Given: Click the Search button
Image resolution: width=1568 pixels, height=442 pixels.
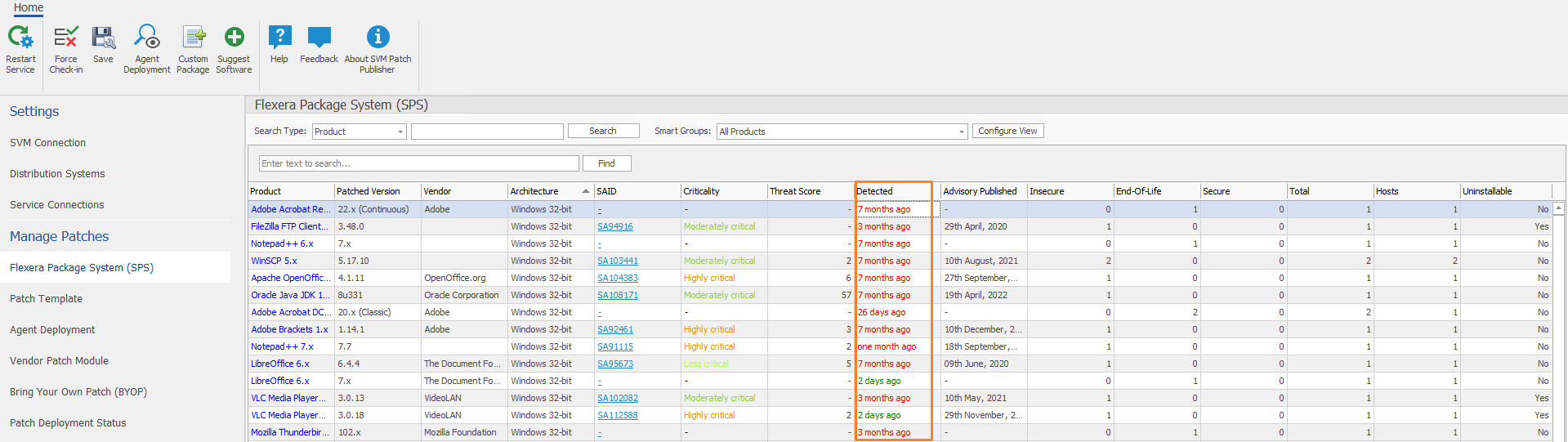Looking at the screenshot, I should tap(603, 131).
